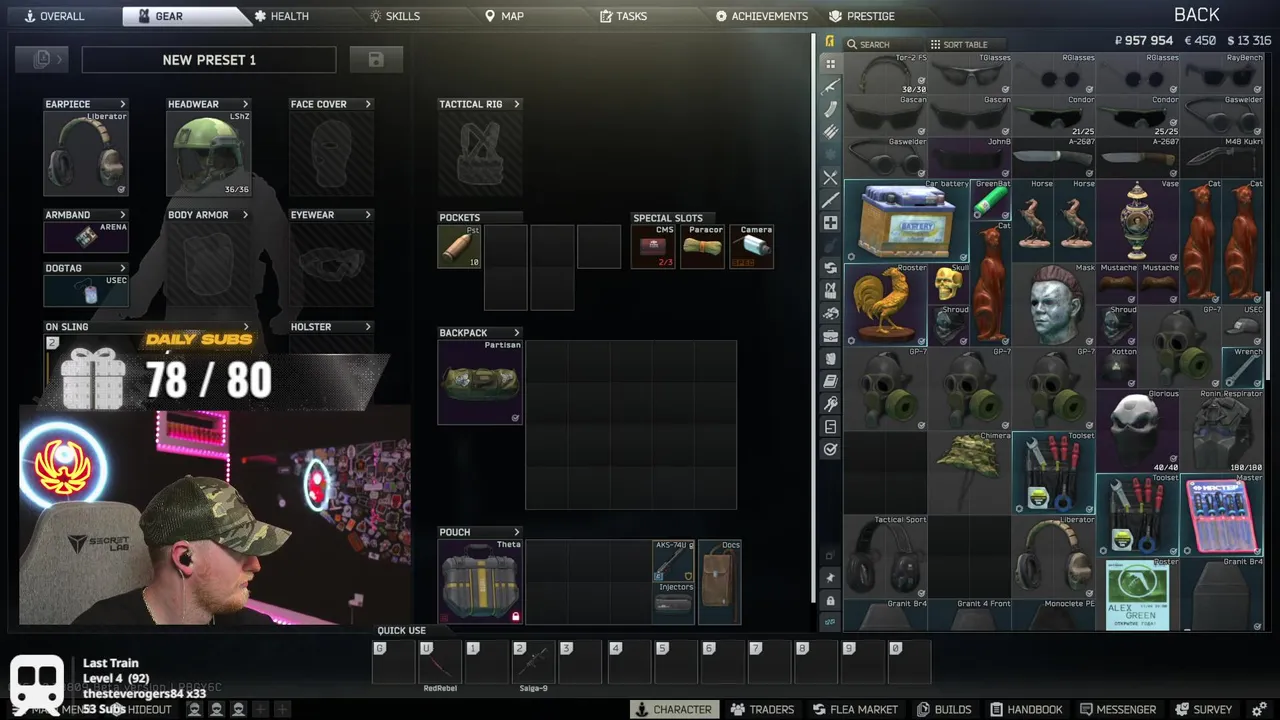
Task: Open the Prestige tab
Action: [862, 16]
